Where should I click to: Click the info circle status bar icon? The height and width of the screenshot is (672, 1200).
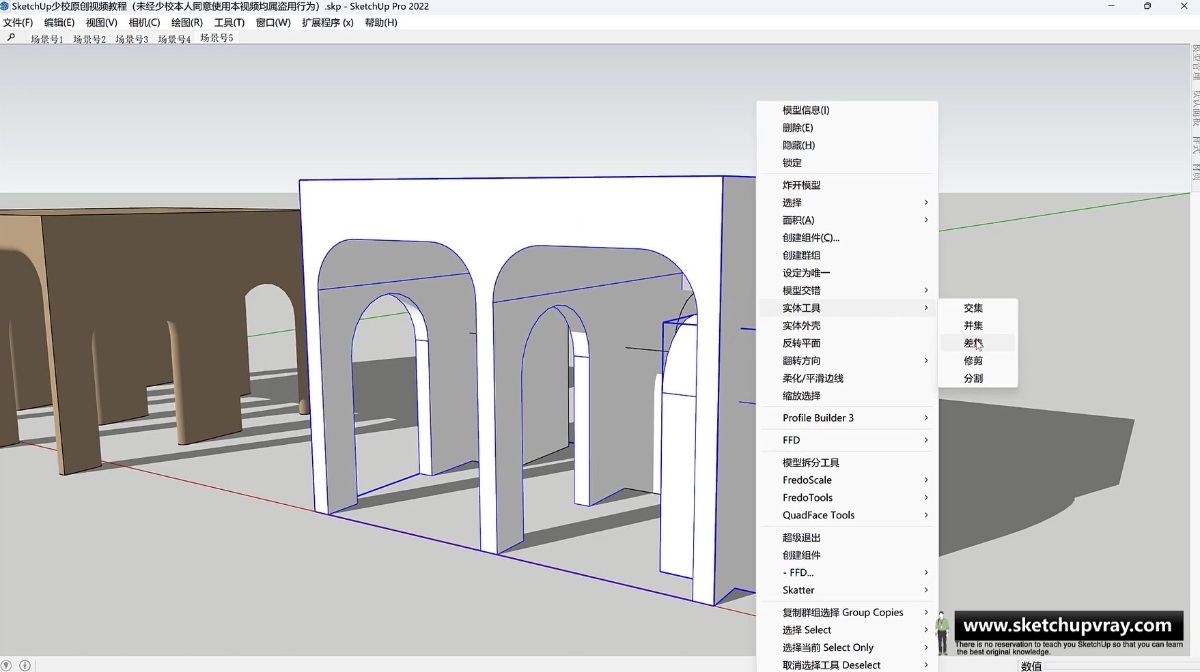pos(25,665)
